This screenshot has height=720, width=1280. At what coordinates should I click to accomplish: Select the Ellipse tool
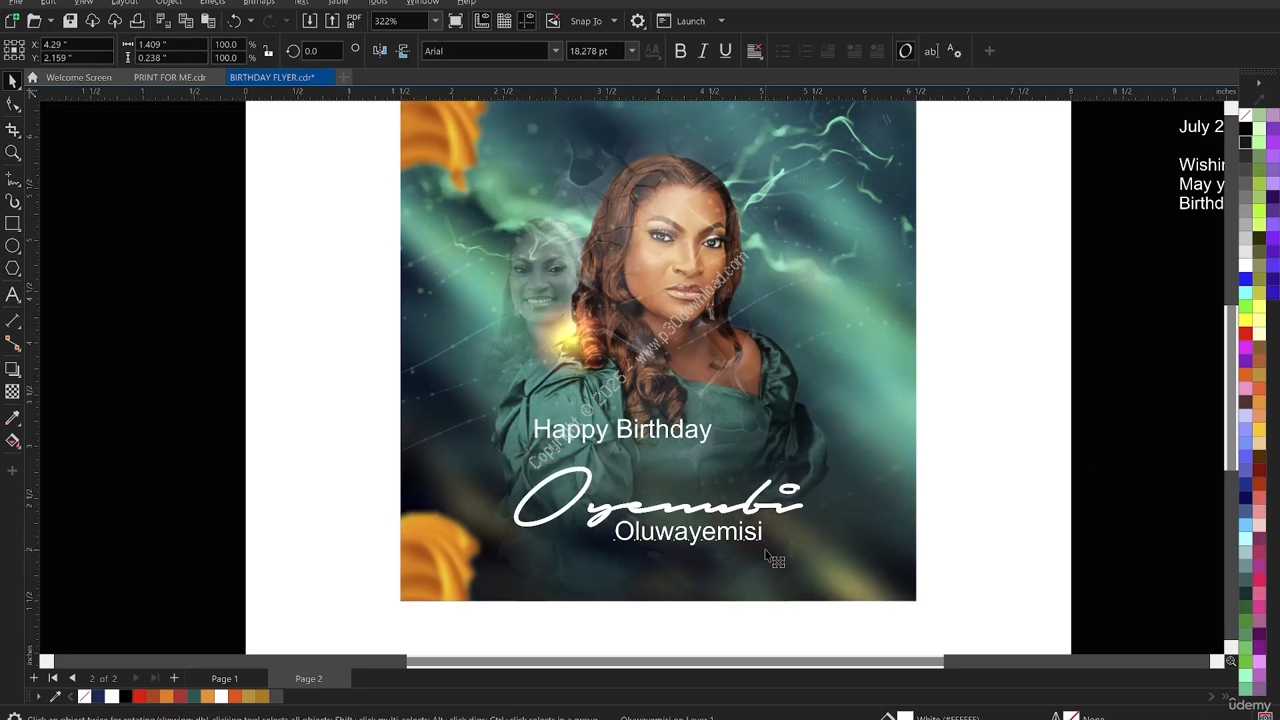(x=12, y=246)
